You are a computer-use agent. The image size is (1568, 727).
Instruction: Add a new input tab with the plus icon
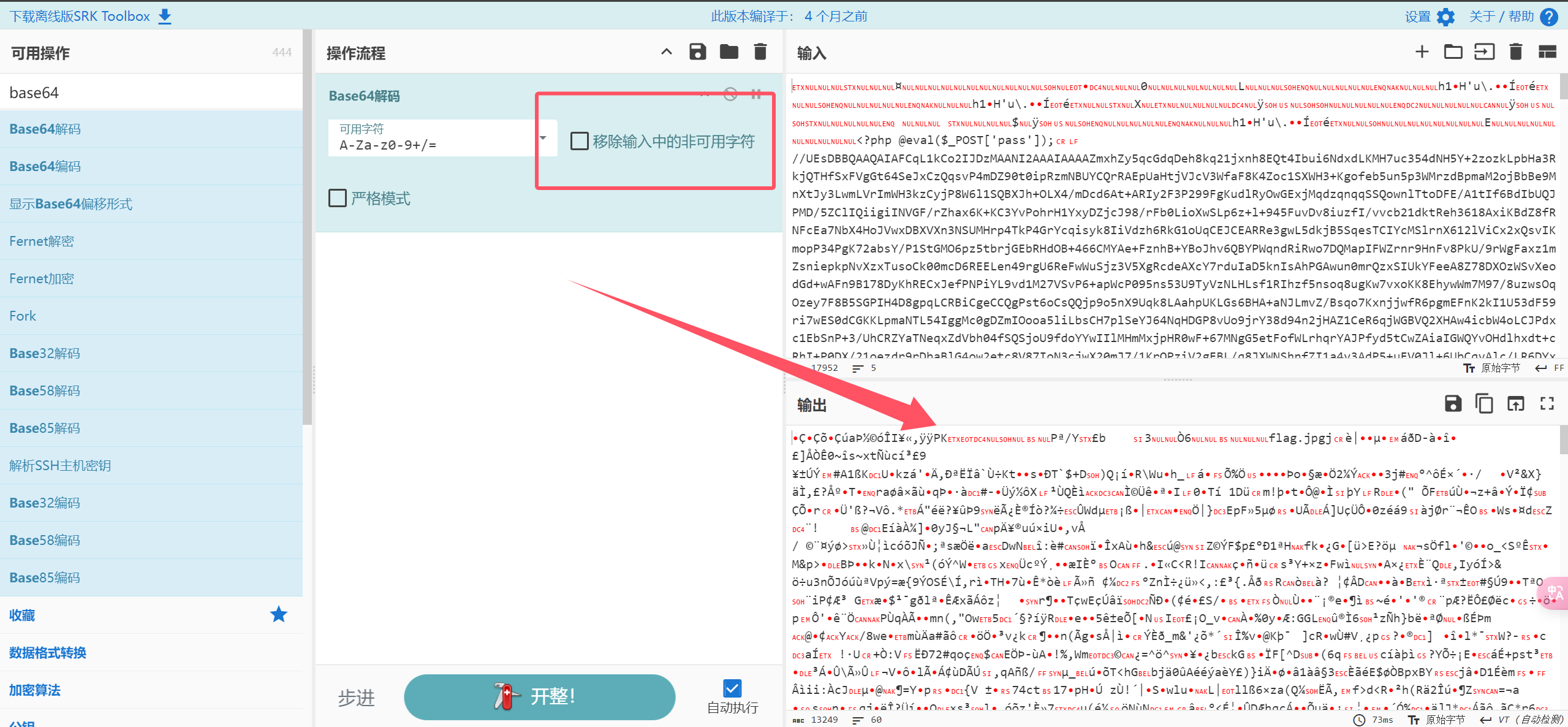tap(1422, 52)
